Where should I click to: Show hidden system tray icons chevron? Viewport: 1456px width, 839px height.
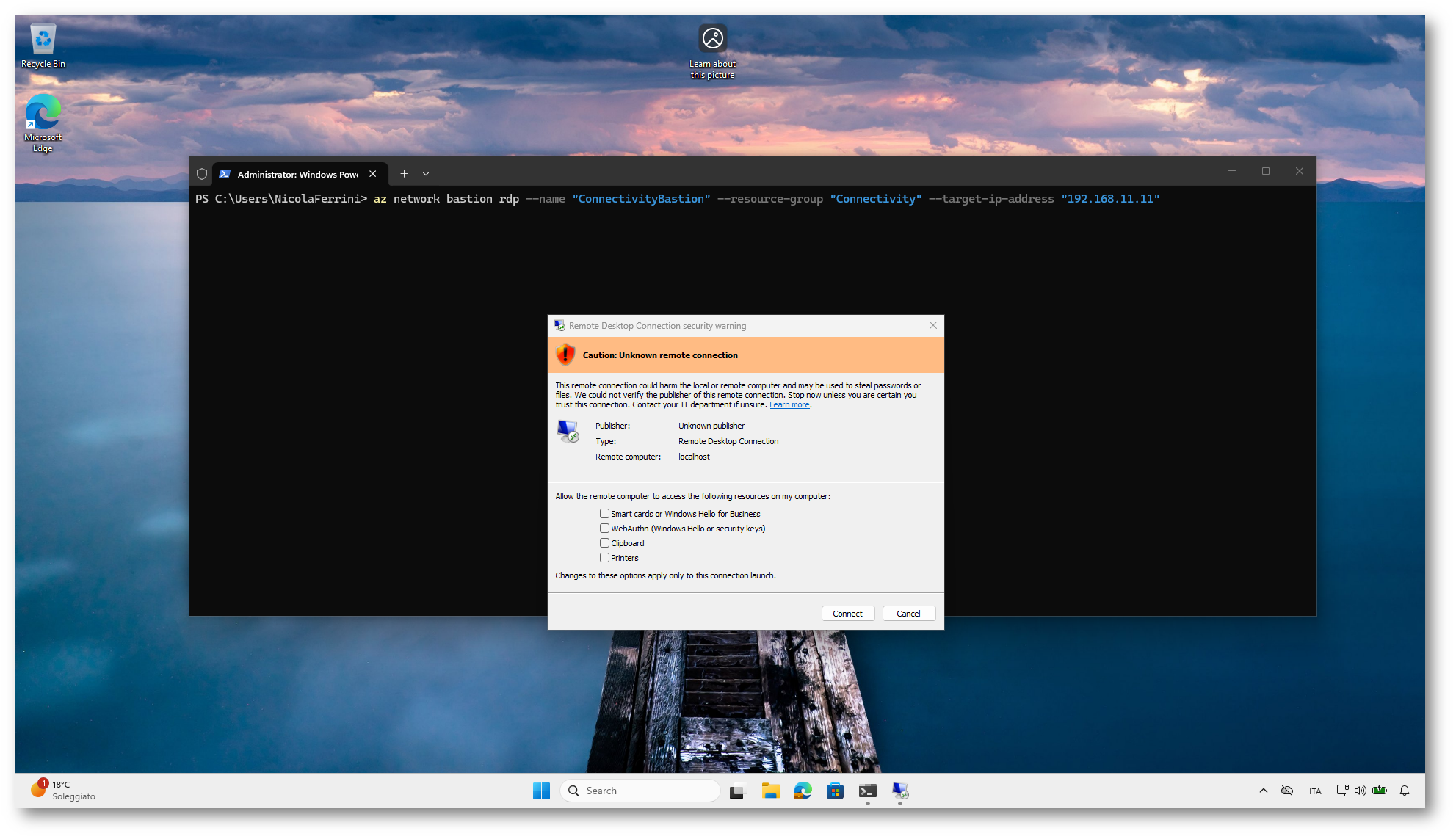[x=1263, y=791]
